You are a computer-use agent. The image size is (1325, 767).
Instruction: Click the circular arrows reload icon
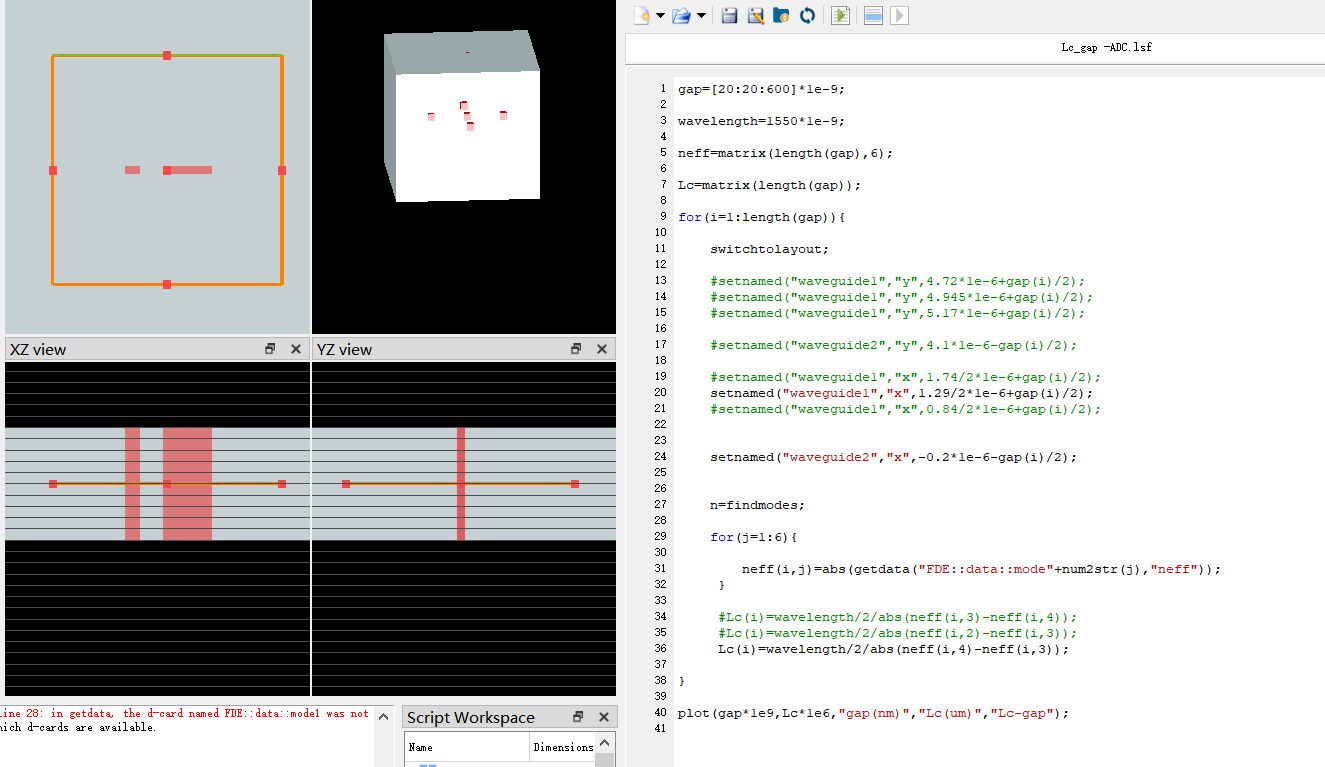[x=807, y=15]
